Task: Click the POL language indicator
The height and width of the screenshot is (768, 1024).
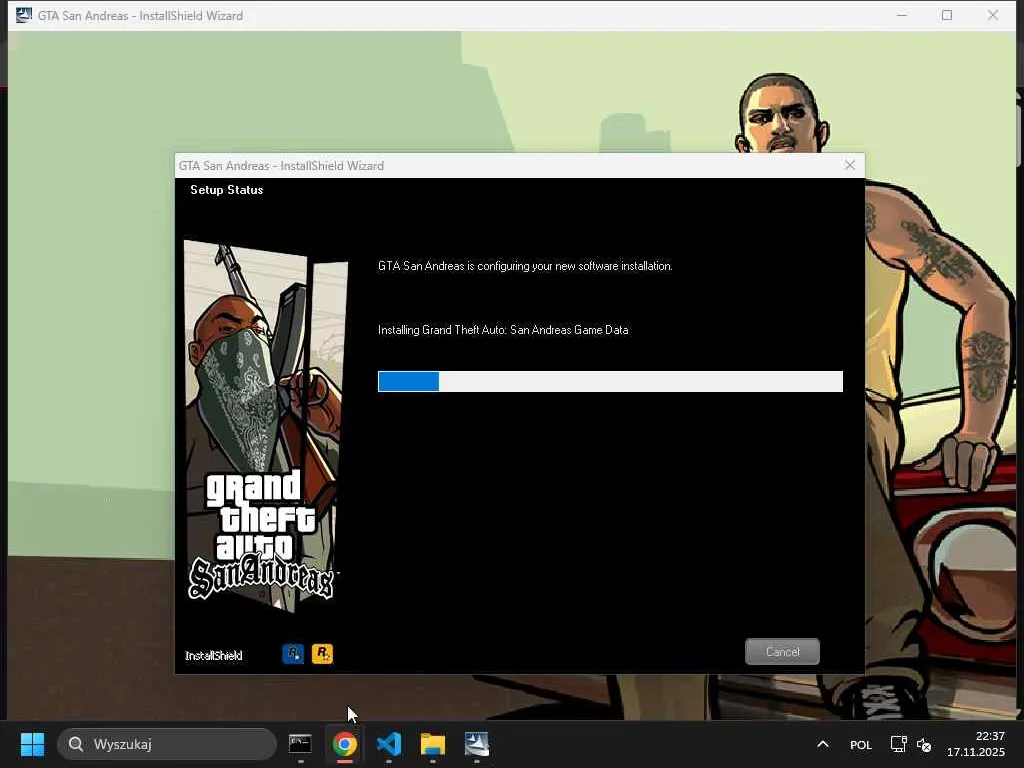Action: 861,744
